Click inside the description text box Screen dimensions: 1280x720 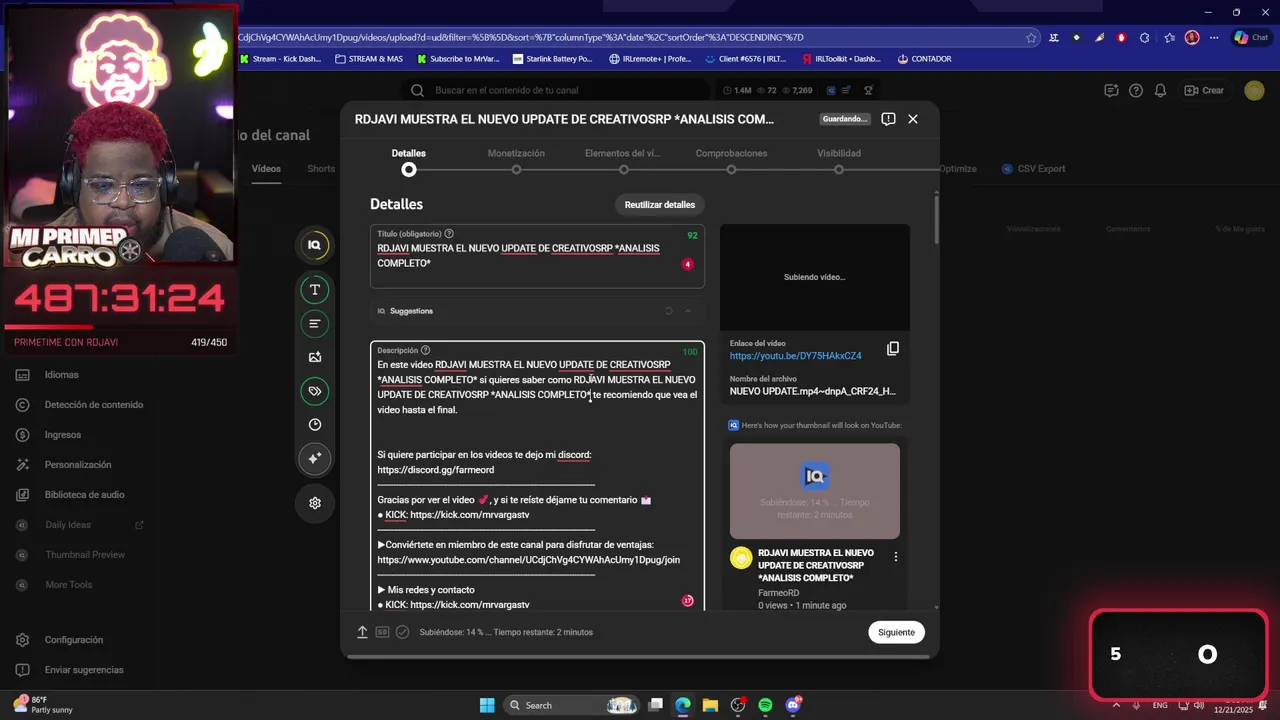click(x=537, y=476)
